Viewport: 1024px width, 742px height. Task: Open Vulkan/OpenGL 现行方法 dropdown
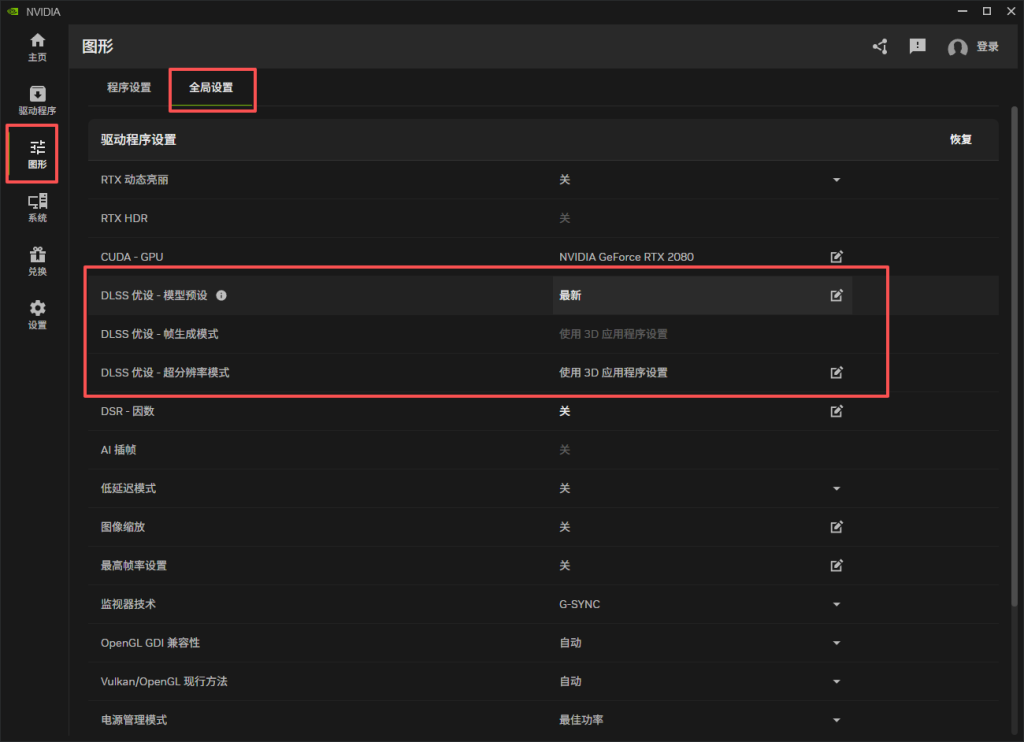click(x=837, y=681)
